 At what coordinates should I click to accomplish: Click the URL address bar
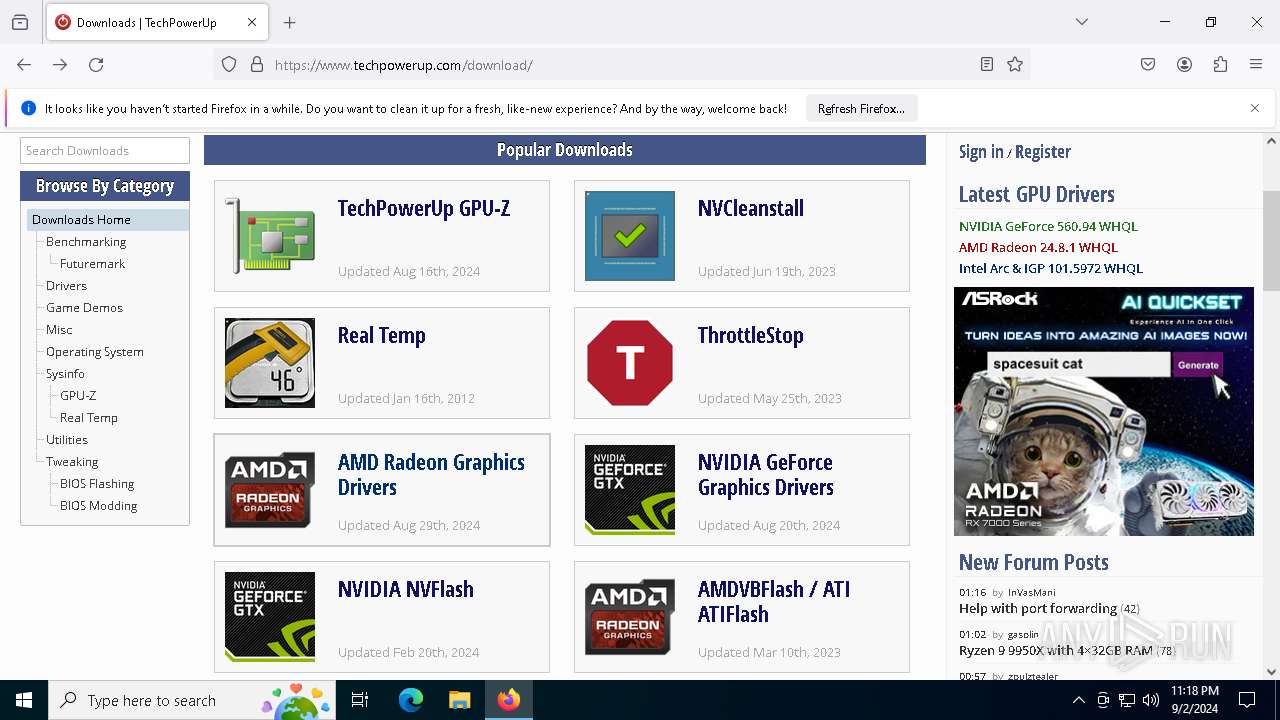pos(620,65)
